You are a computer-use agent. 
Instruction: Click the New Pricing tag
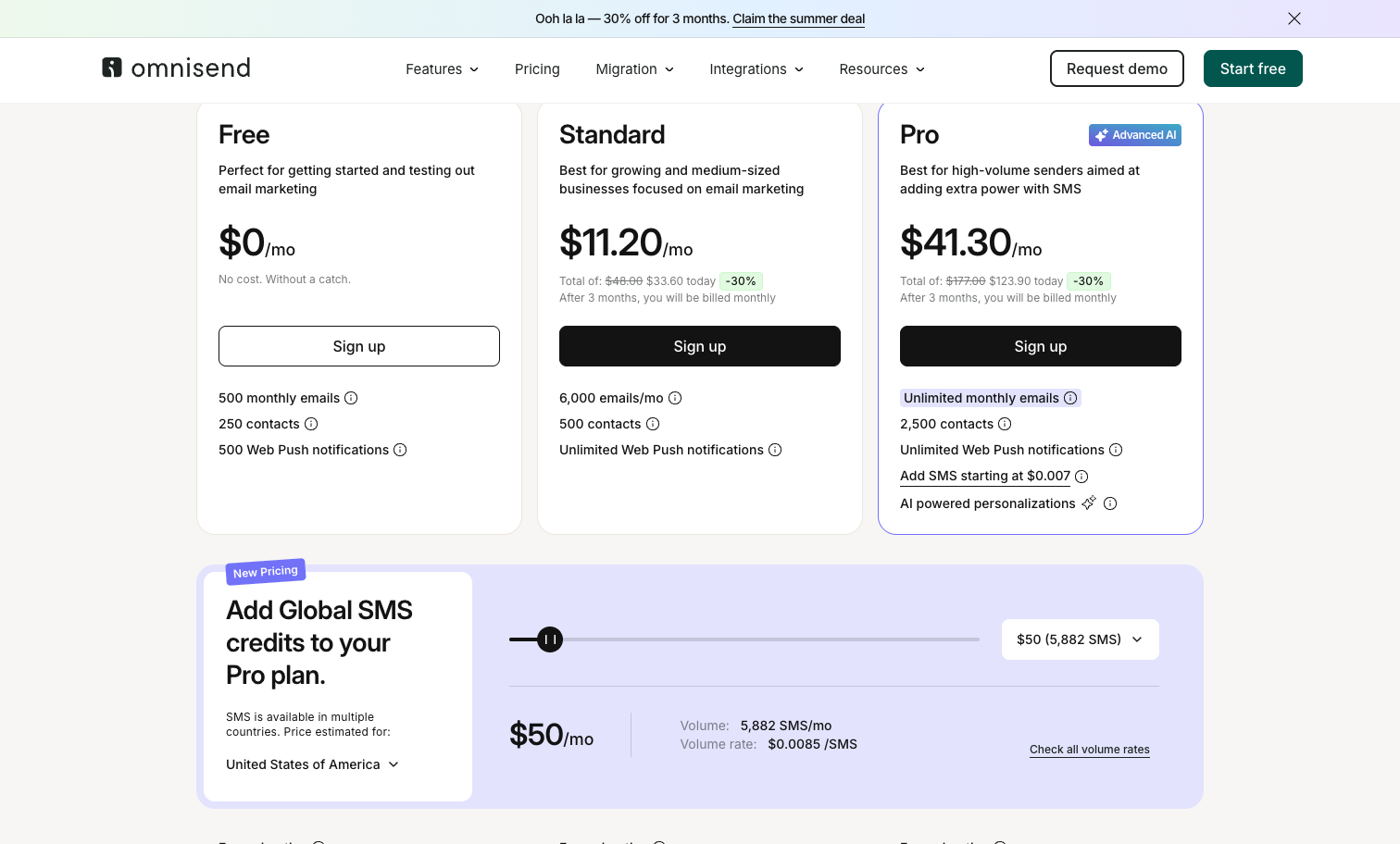(x=266, y=572)
